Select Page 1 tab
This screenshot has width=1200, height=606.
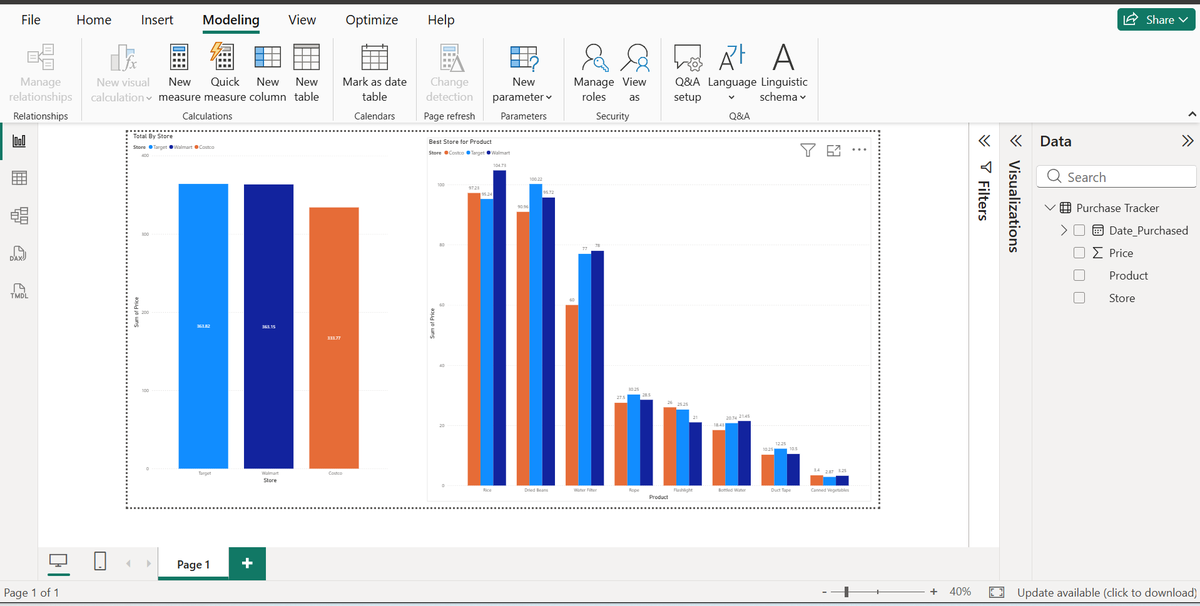tap(193, 564)
